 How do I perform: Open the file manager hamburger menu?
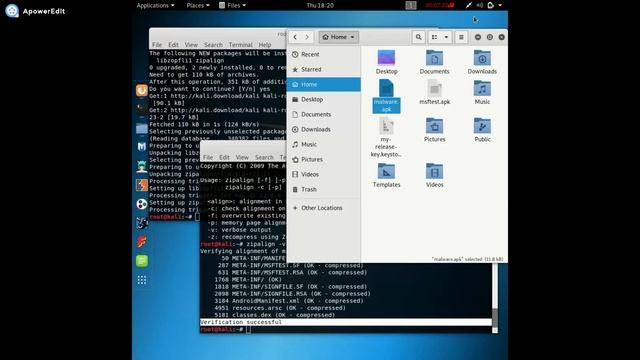(461, 37)
